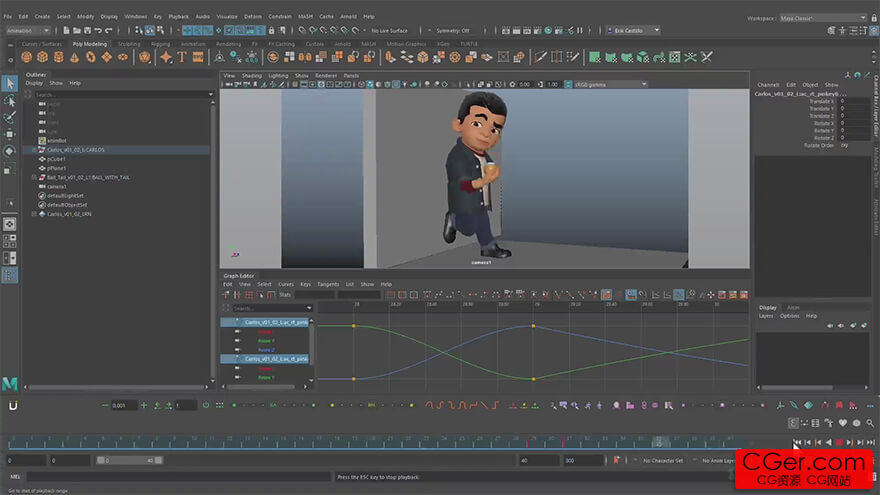Activate the Paint selection tool

10,117
